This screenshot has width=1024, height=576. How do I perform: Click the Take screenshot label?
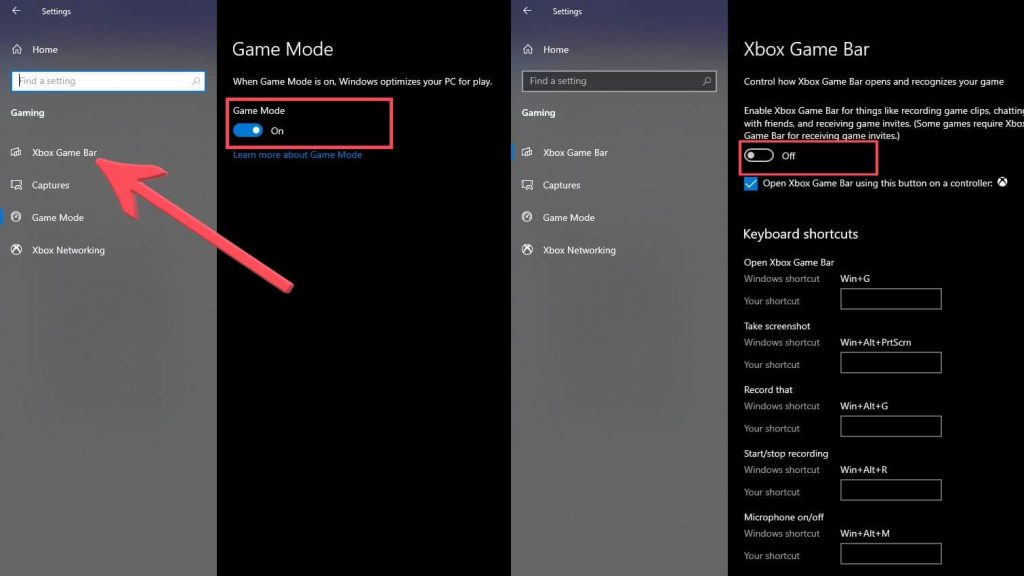(776, 326)
